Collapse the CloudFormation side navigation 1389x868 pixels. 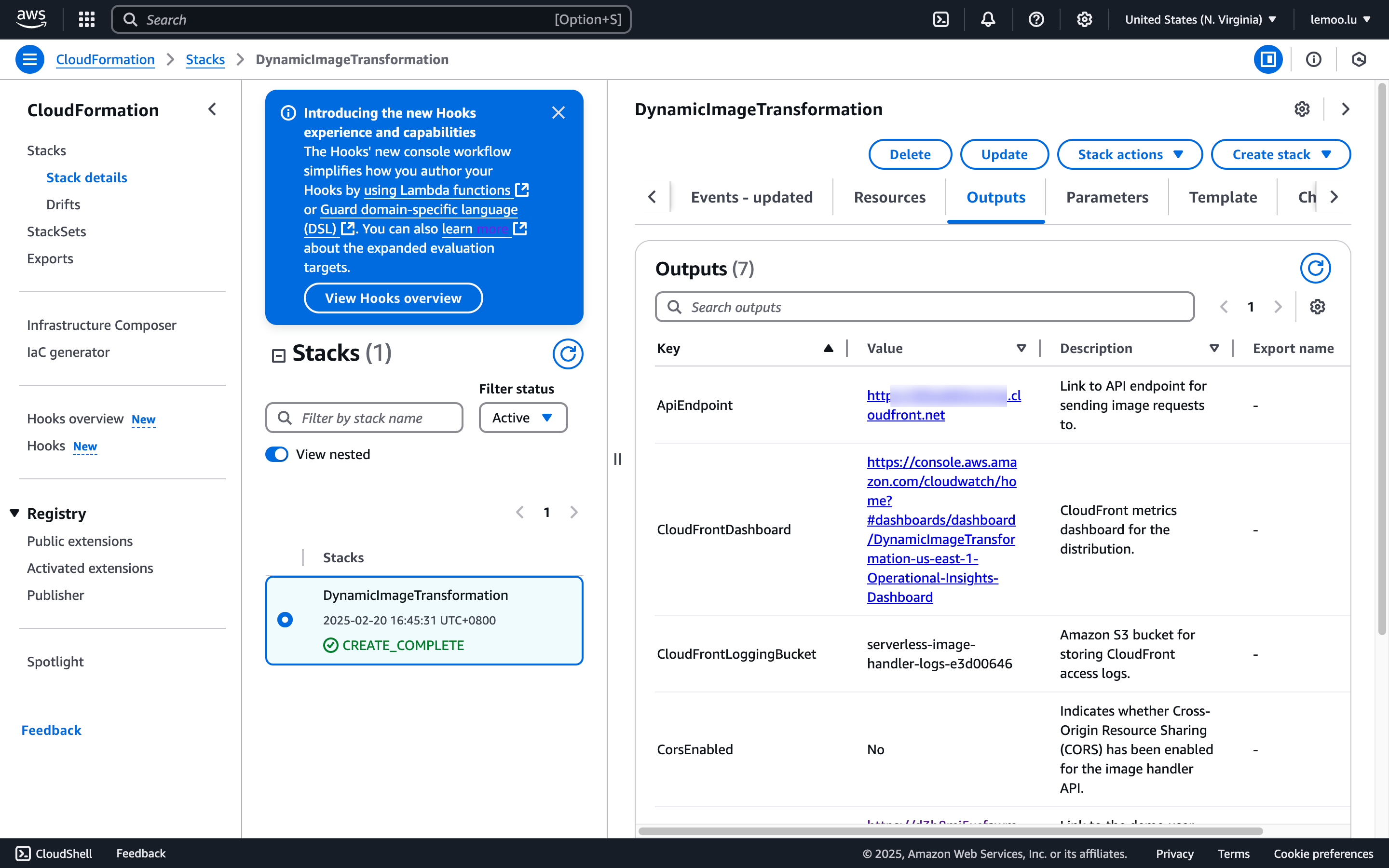[212, 109]
